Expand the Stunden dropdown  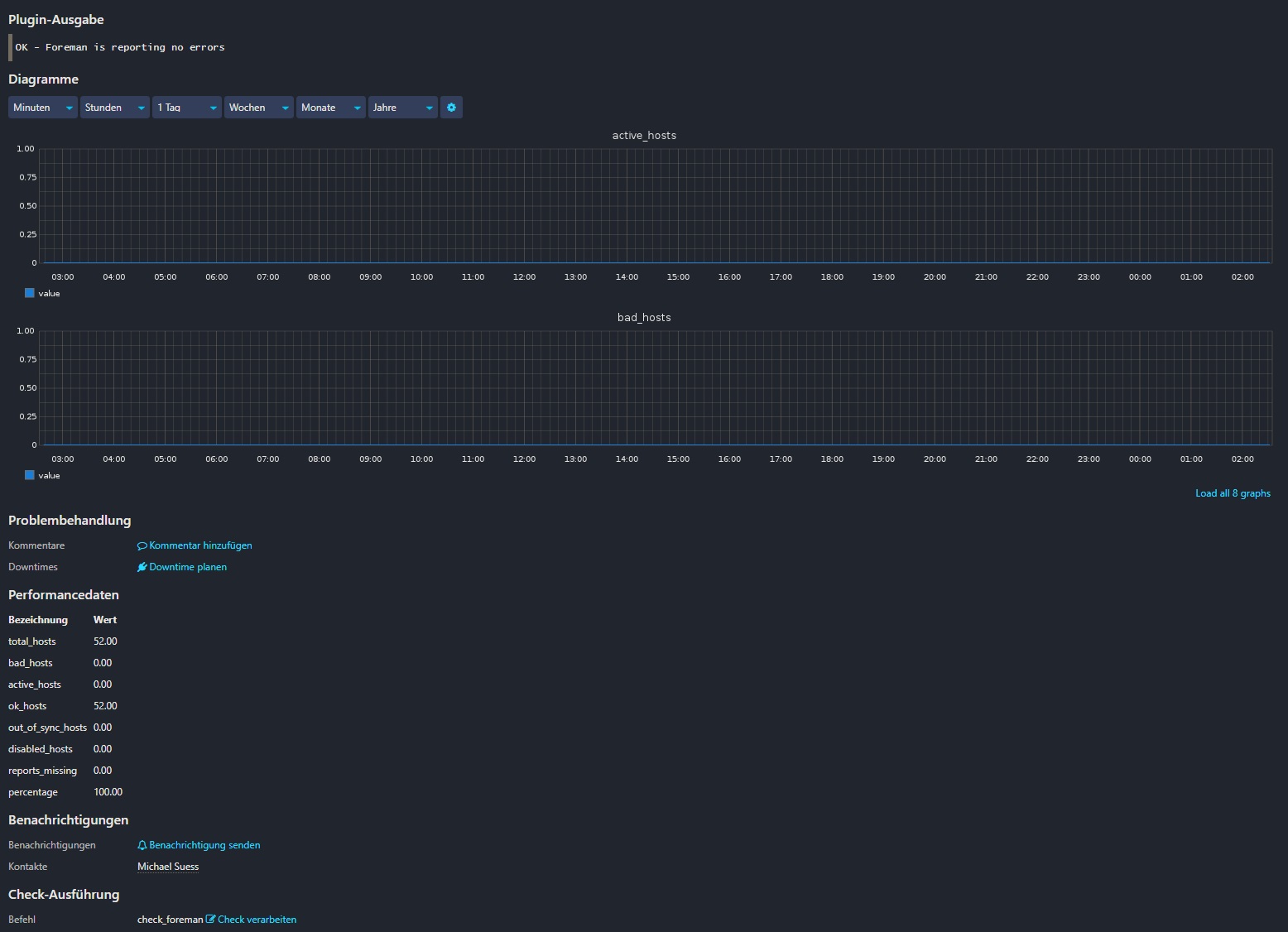(114, 108)
